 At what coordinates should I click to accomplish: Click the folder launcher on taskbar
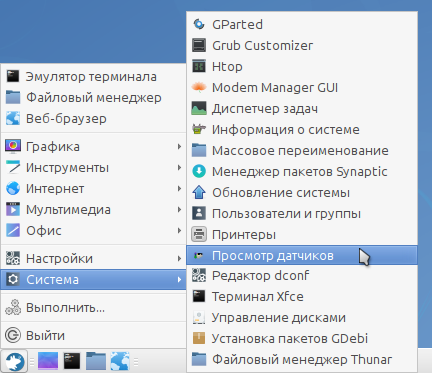(96, 361)
